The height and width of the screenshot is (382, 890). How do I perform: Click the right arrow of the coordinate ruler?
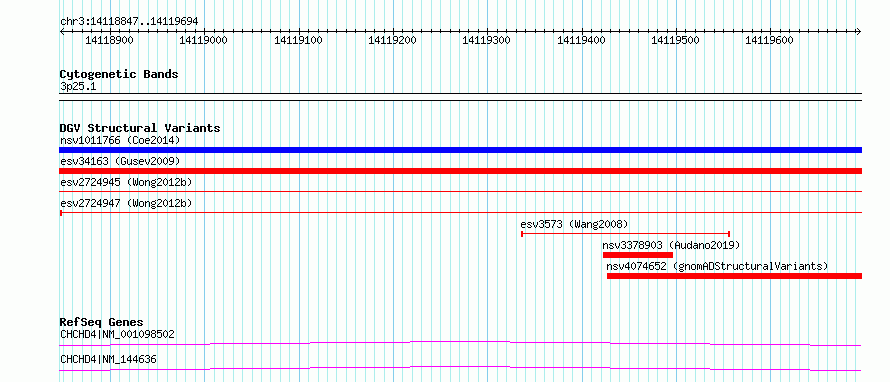[x=859, y=31]
